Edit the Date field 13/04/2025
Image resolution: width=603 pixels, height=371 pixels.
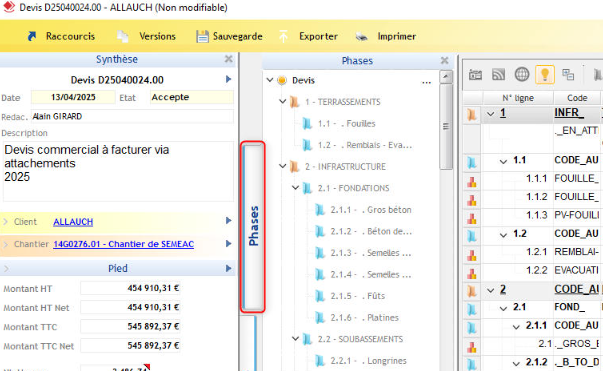73,97
